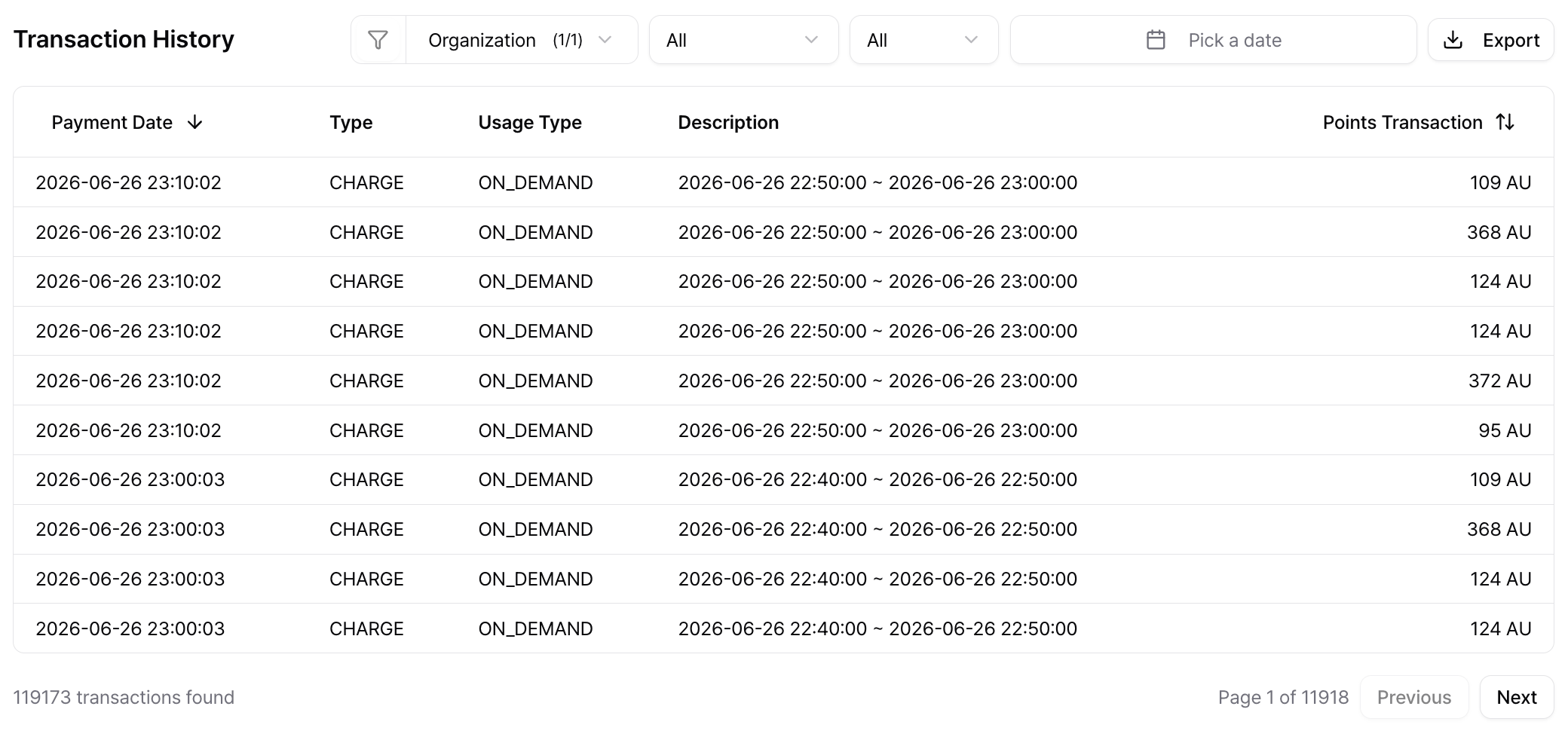Go to the Next page

pos(1517,697)
